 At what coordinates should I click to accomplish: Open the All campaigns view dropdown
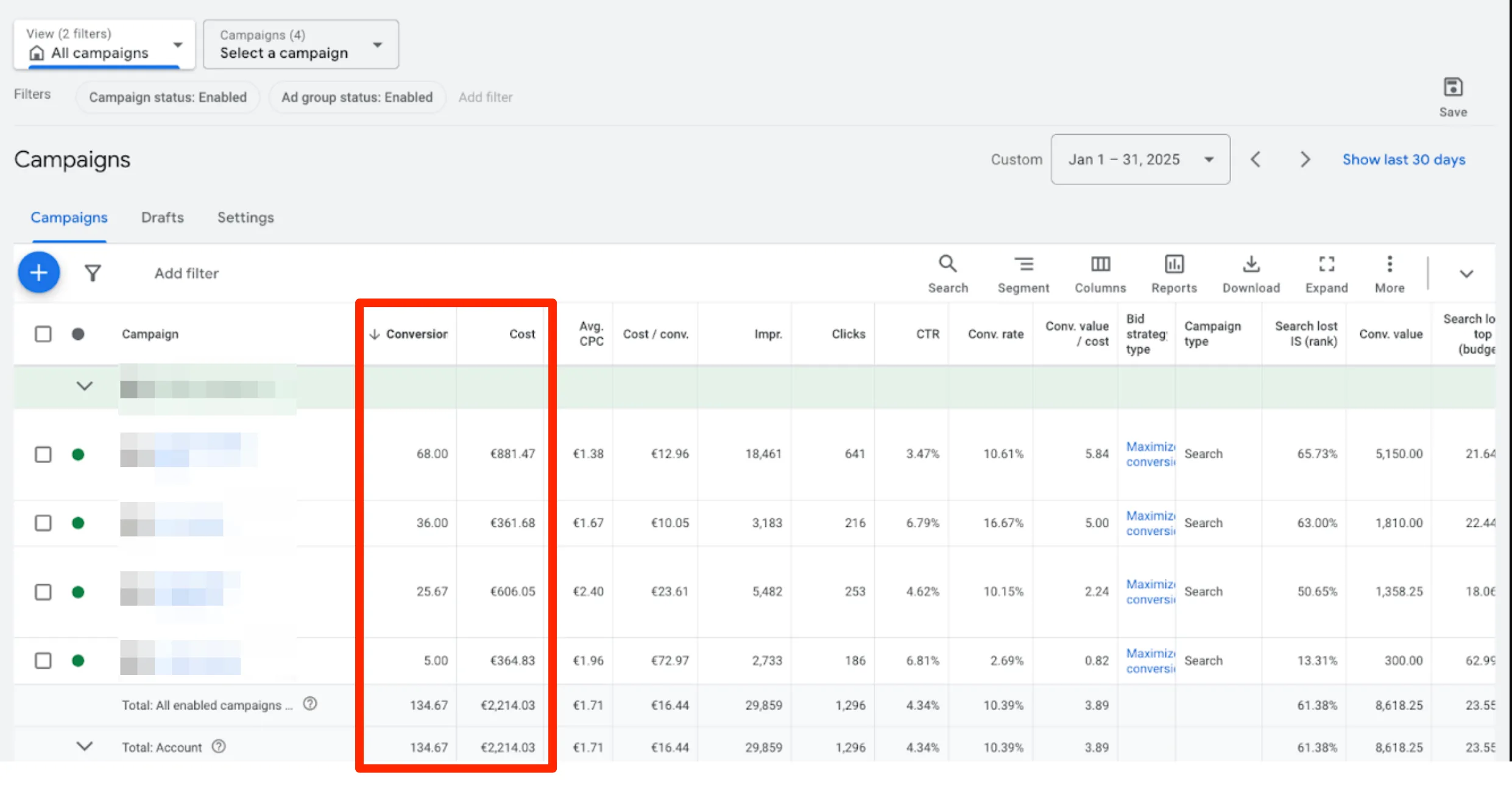tap(104, 44)
